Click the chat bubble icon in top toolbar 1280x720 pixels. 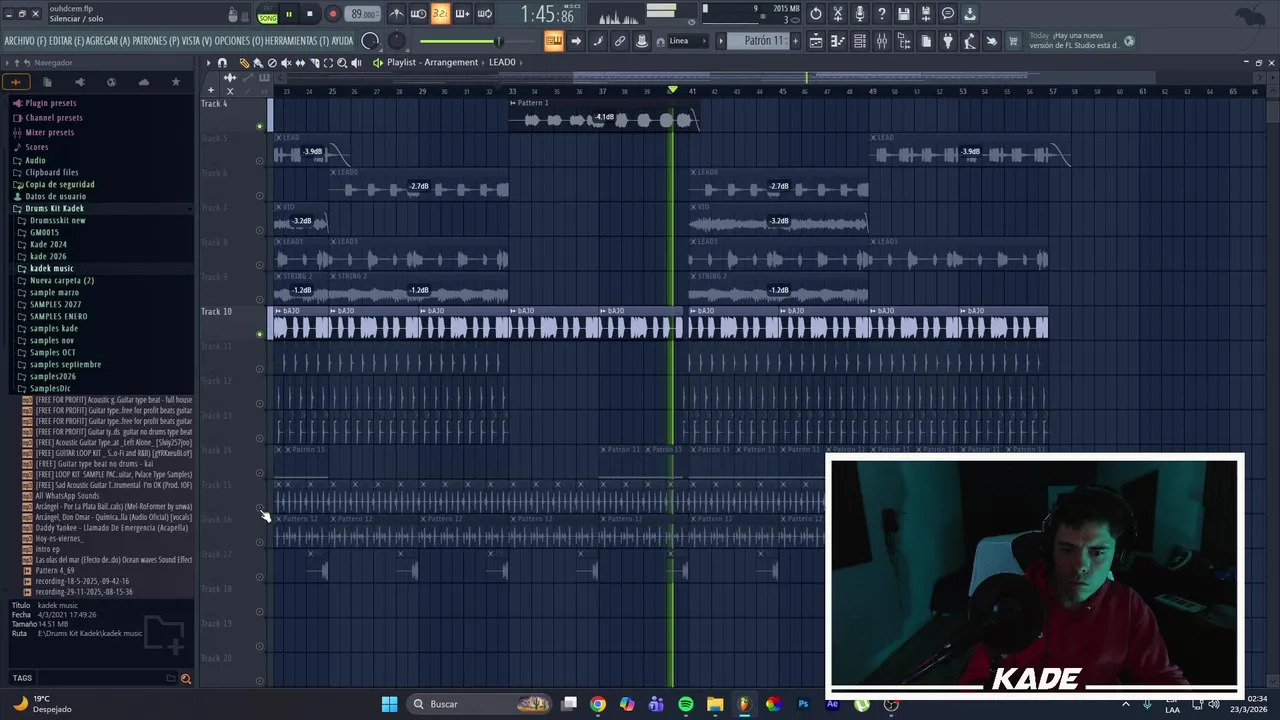pyautogui.click(x=948, y=14)
